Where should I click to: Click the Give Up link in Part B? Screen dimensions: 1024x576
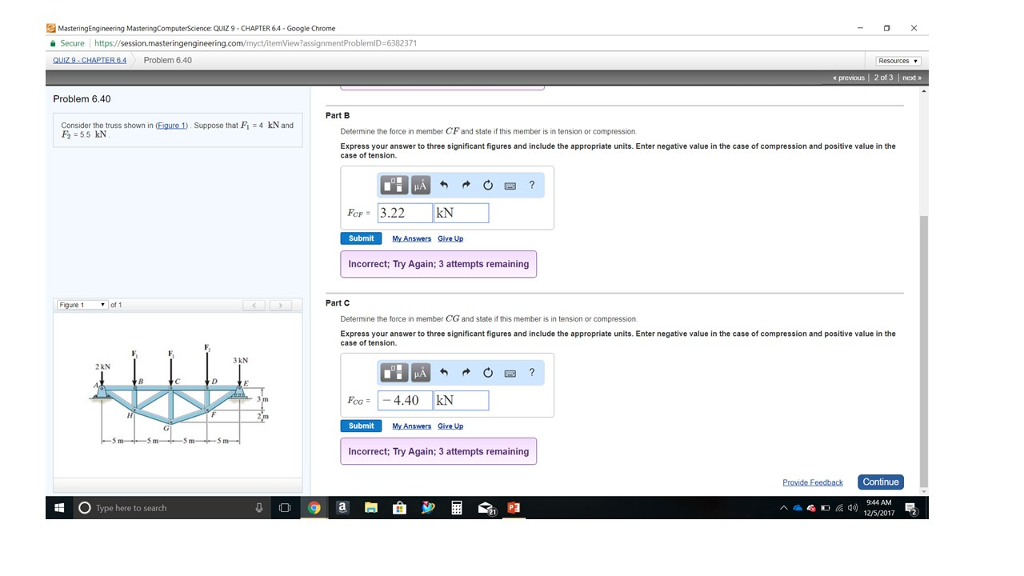[x=450, y=238]
